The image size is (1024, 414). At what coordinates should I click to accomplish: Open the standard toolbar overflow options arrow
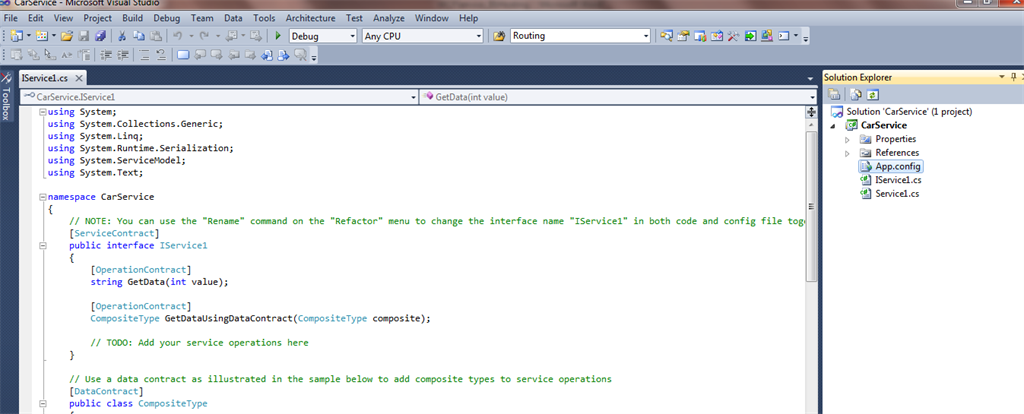[806, 38]
